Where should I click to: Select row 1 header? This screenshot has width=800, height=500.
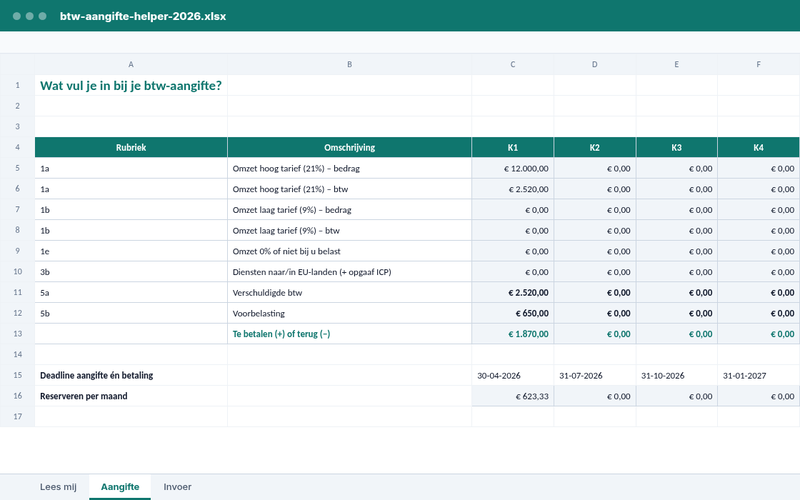(17, 85)
